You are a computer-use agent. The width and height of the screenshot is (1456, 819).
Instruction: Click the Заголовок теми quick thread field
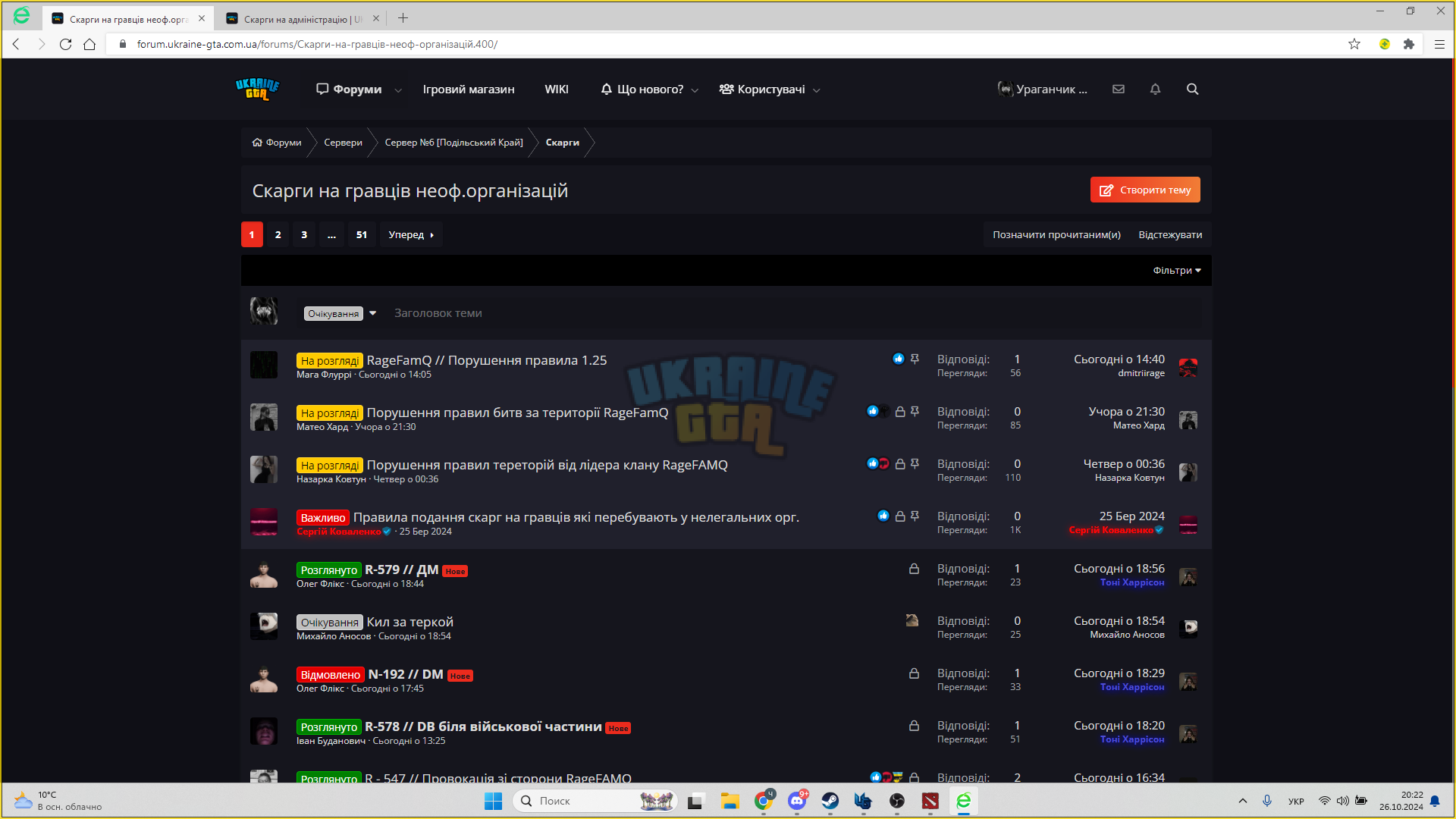[438, 313]
